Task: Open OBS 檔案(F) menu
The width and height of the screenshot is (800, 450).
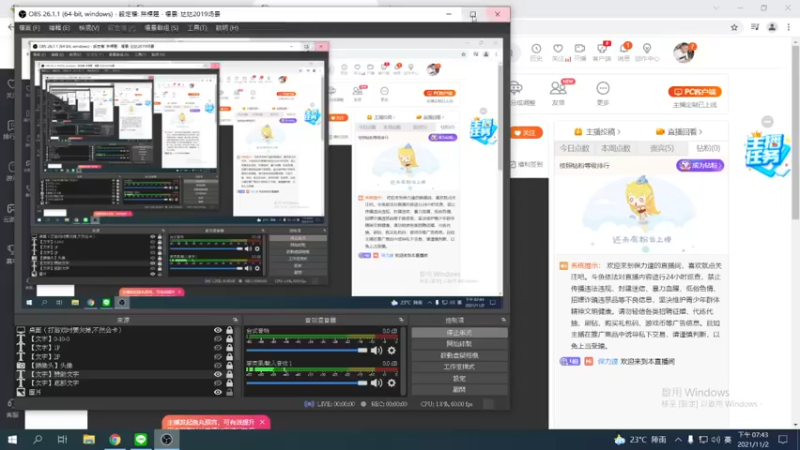Action: (29, 28)
